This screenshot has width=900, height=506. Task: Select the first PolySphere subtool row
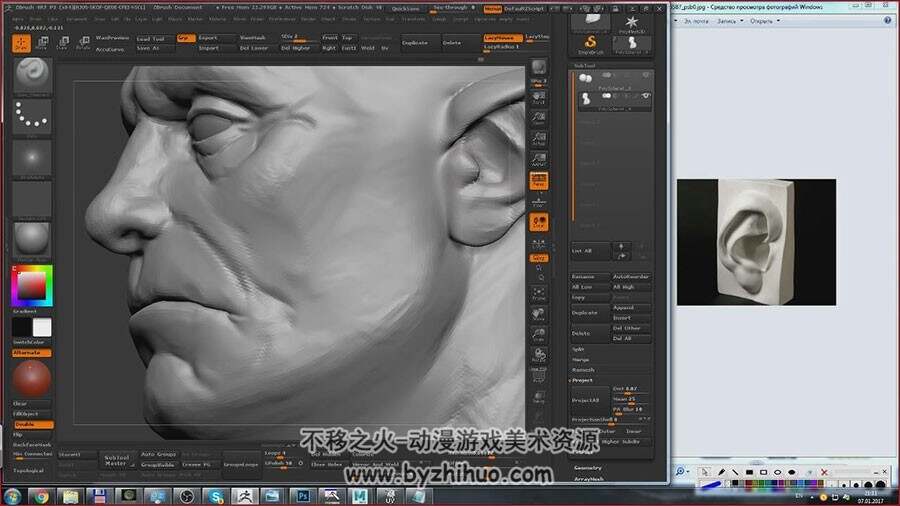tap(614, 79)
